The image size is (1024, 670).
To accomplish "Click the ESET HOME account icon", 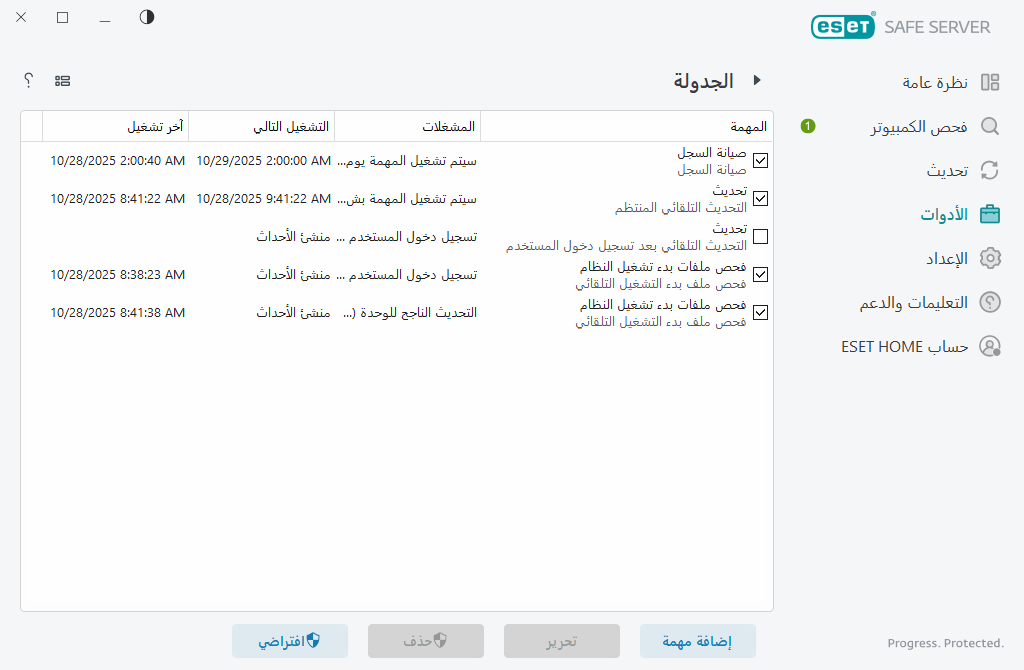I will click(x=990, y=345).
